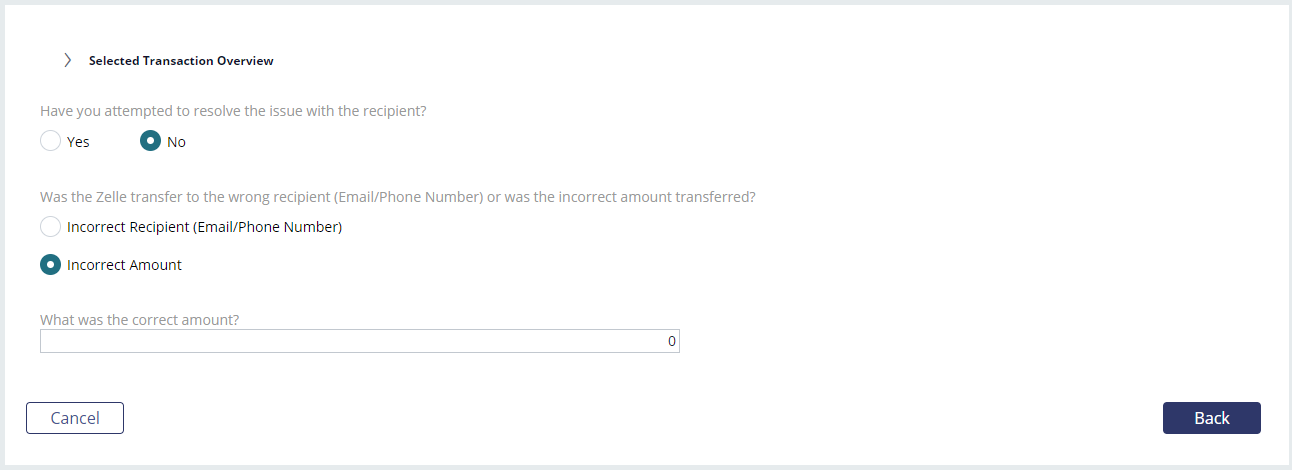Click the Cancel button

click(x=75, y=418)
